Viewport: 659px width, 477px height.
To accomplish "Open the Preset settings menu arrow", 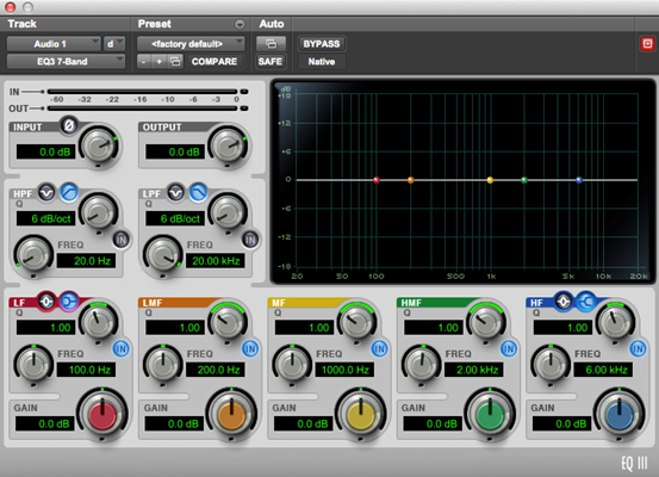I will pyautogui.click(x=239, y=23).
